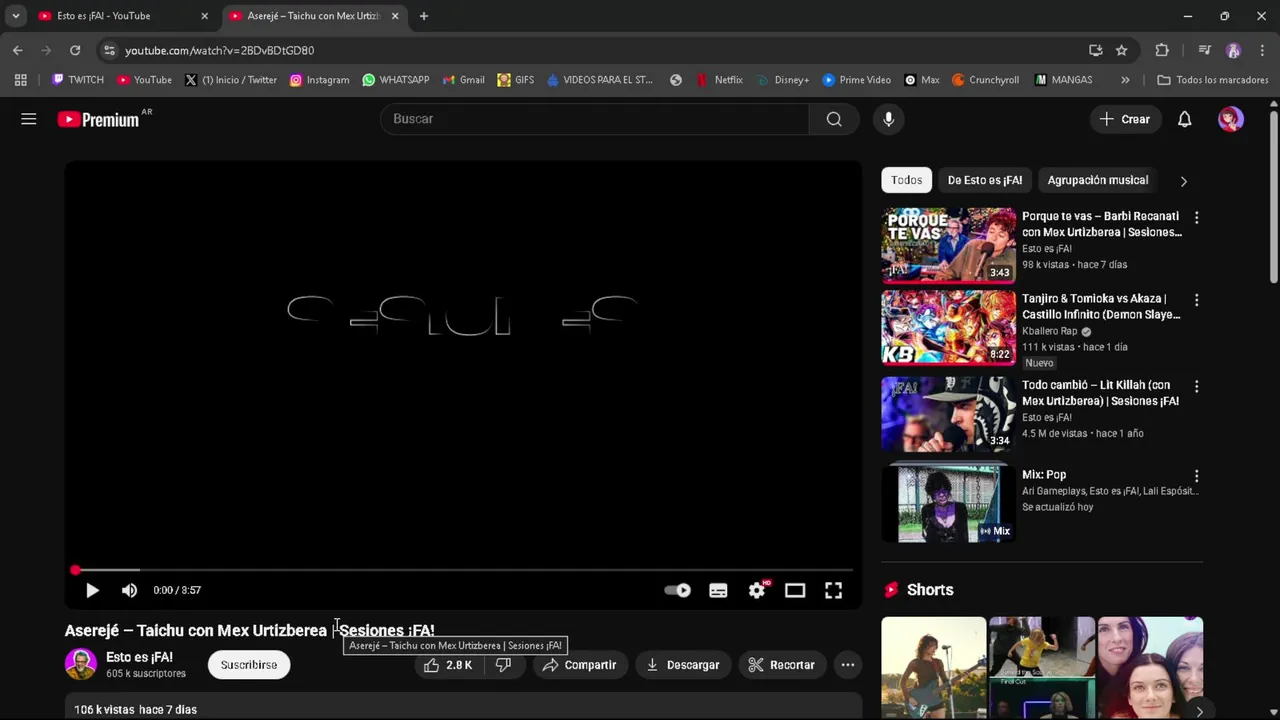Open the Disney+ bookmark

(783, 80)
